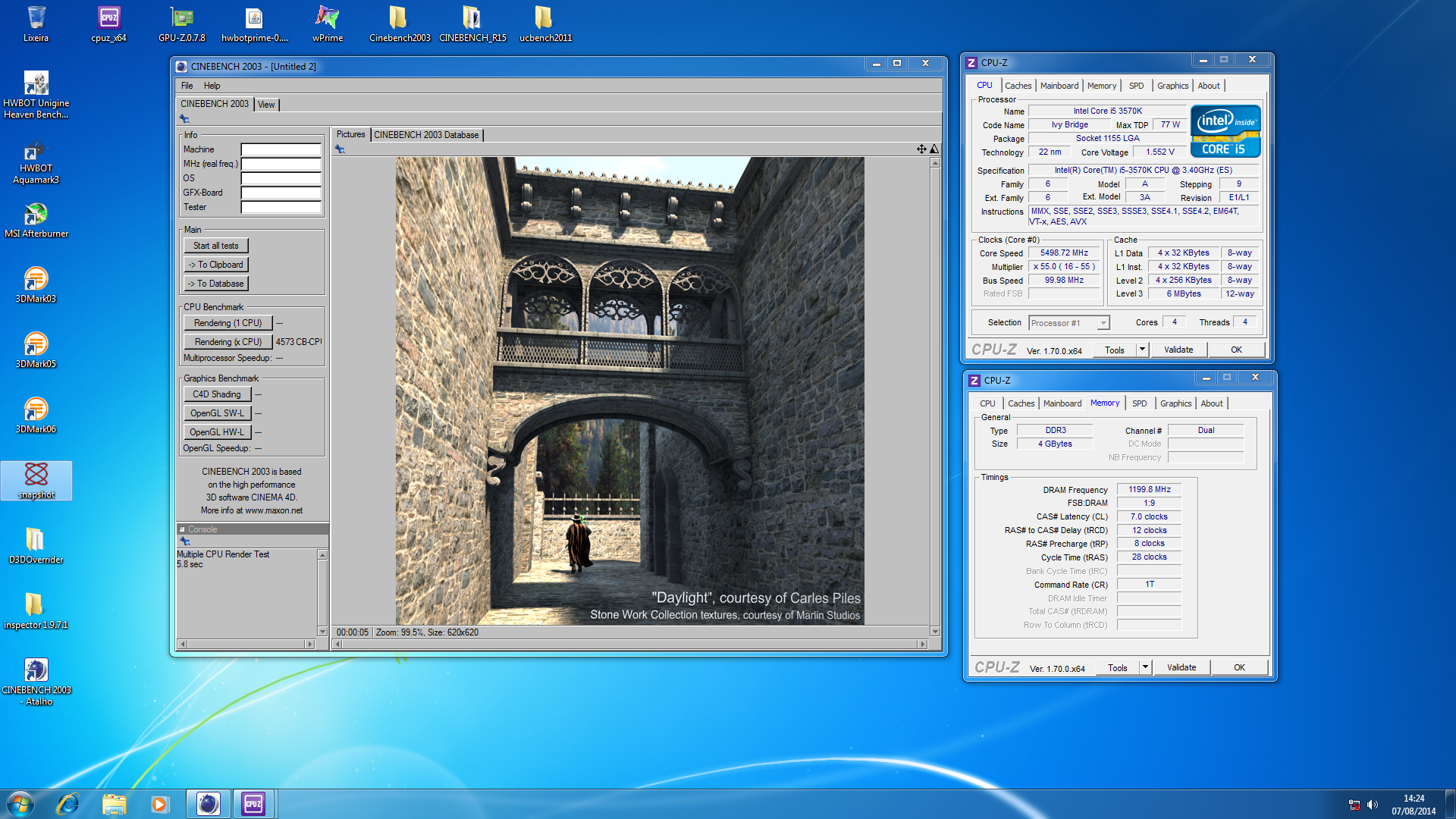This screenshot has width=1456, height=819.
Task: Click the image vertical scrollbar down arrow
Action: click(x=934, y=631)
